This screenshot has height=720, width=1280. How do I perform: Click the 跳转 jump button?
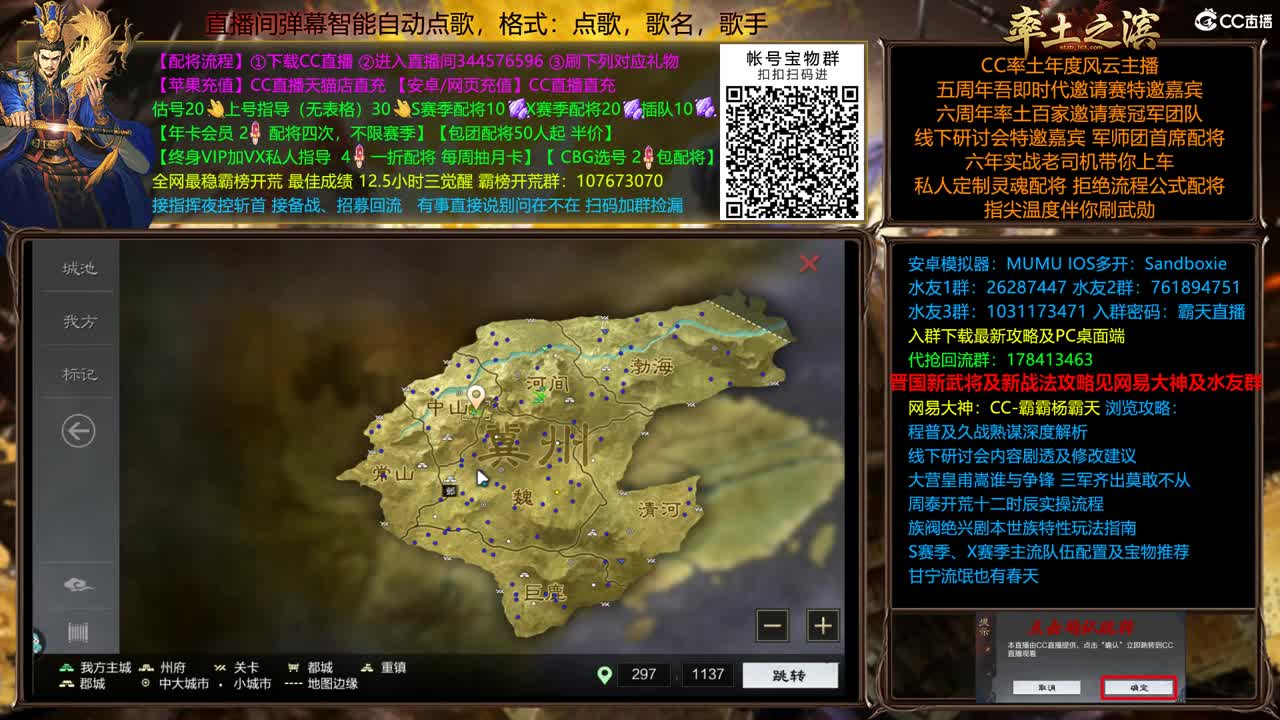[790, 674]
